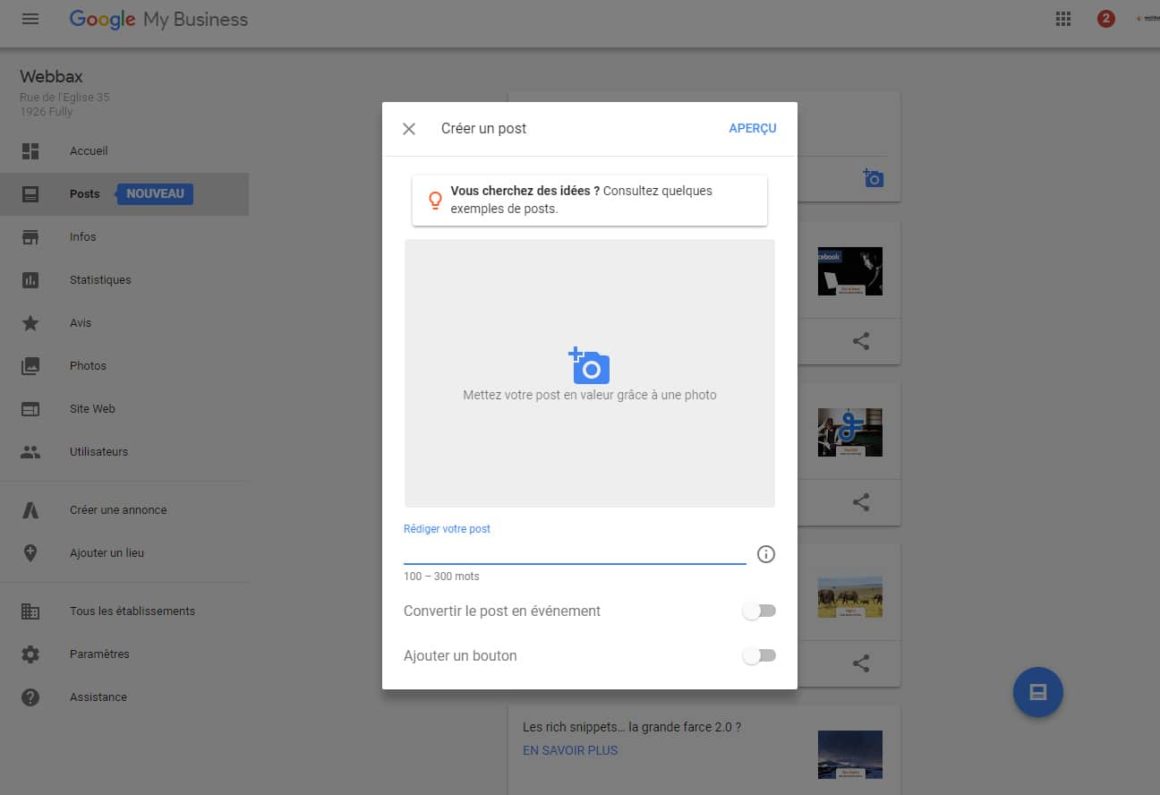
Task: Click the red notifications badge
Action: [1106, 19]
